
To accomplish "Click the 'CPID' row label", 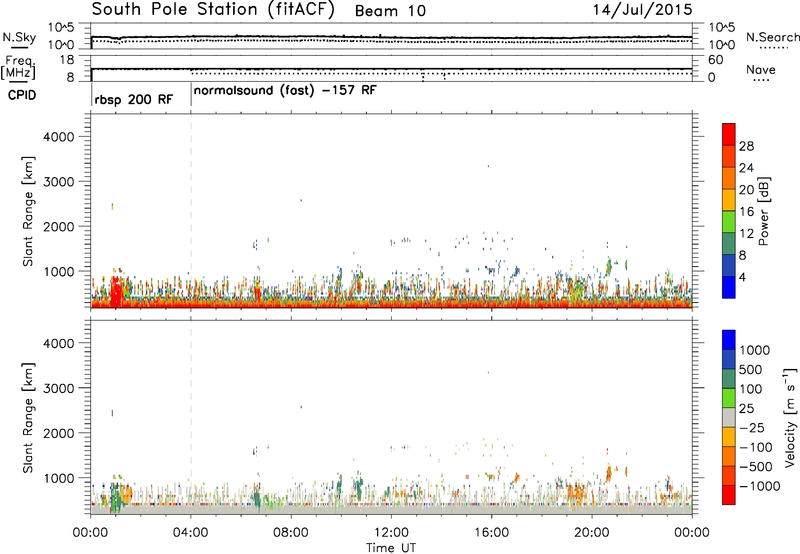I will click(x=22, y=95).
